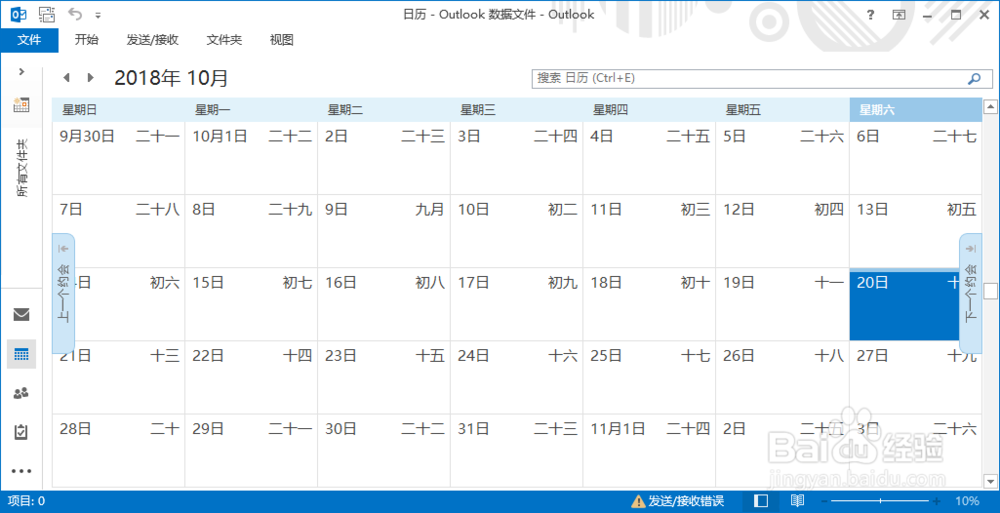
Task: Click the calendar scrollbar down arrow
Action: (990, 481)
